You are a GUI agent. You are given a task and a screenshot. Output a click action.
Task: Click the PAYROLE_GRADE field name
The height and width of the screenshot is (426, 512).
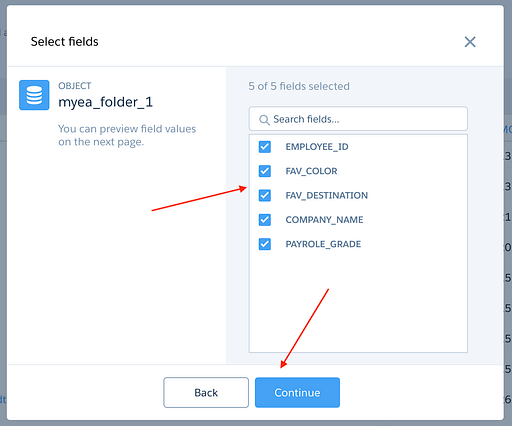coord(323,244)
